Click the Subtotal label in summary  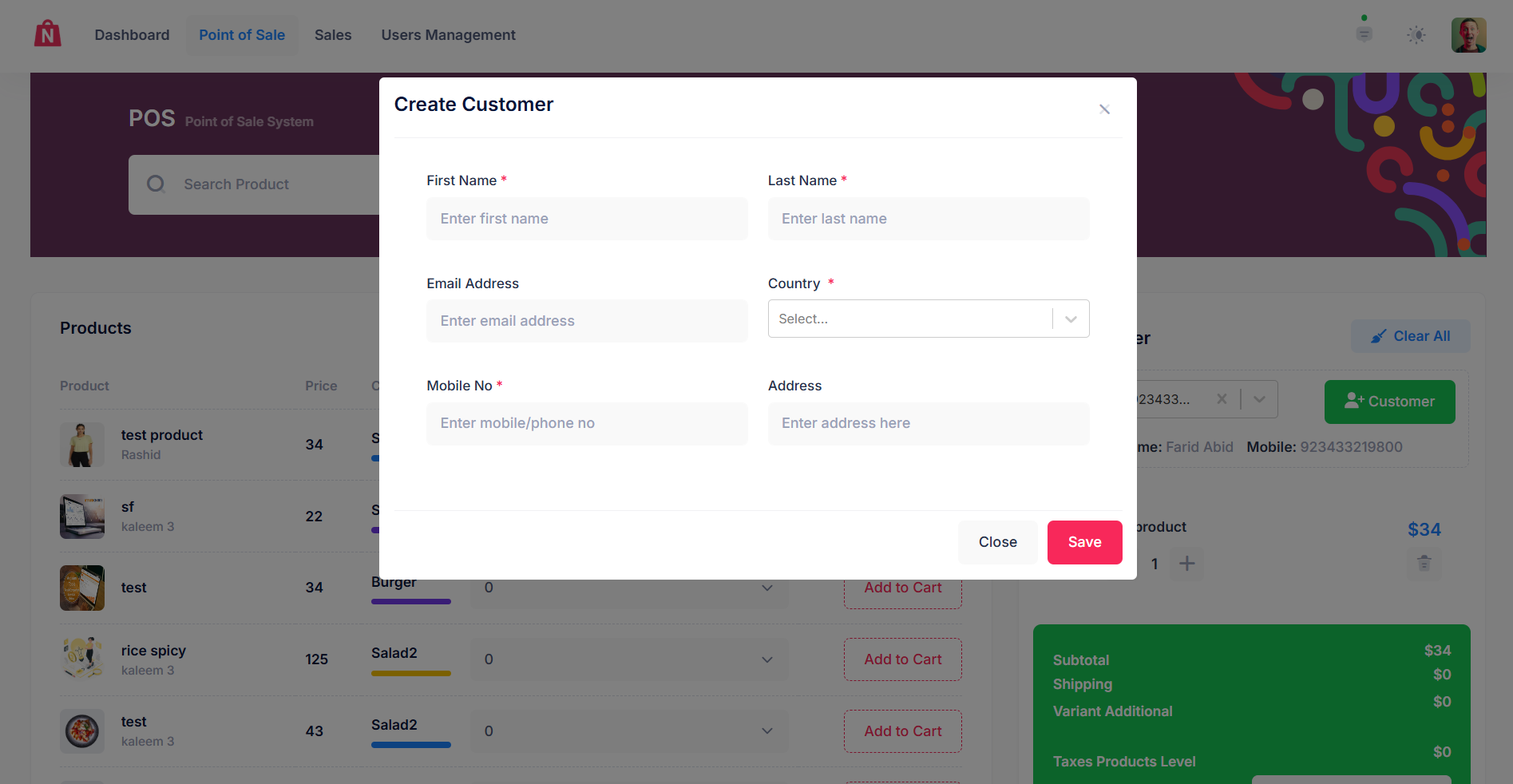[1081, 660]
